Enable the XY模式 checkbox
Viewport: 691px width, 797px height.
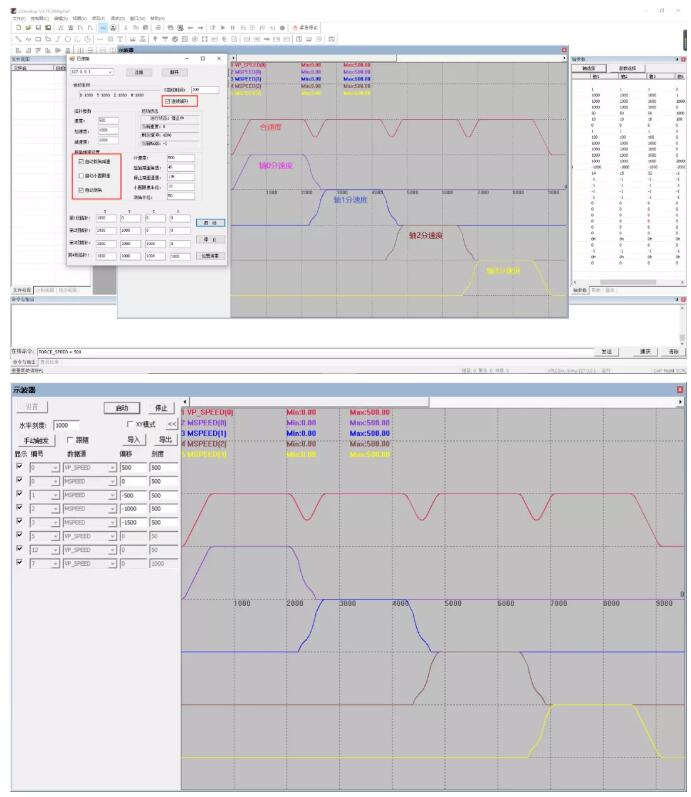pyautogui.click(x=130, y=424)
